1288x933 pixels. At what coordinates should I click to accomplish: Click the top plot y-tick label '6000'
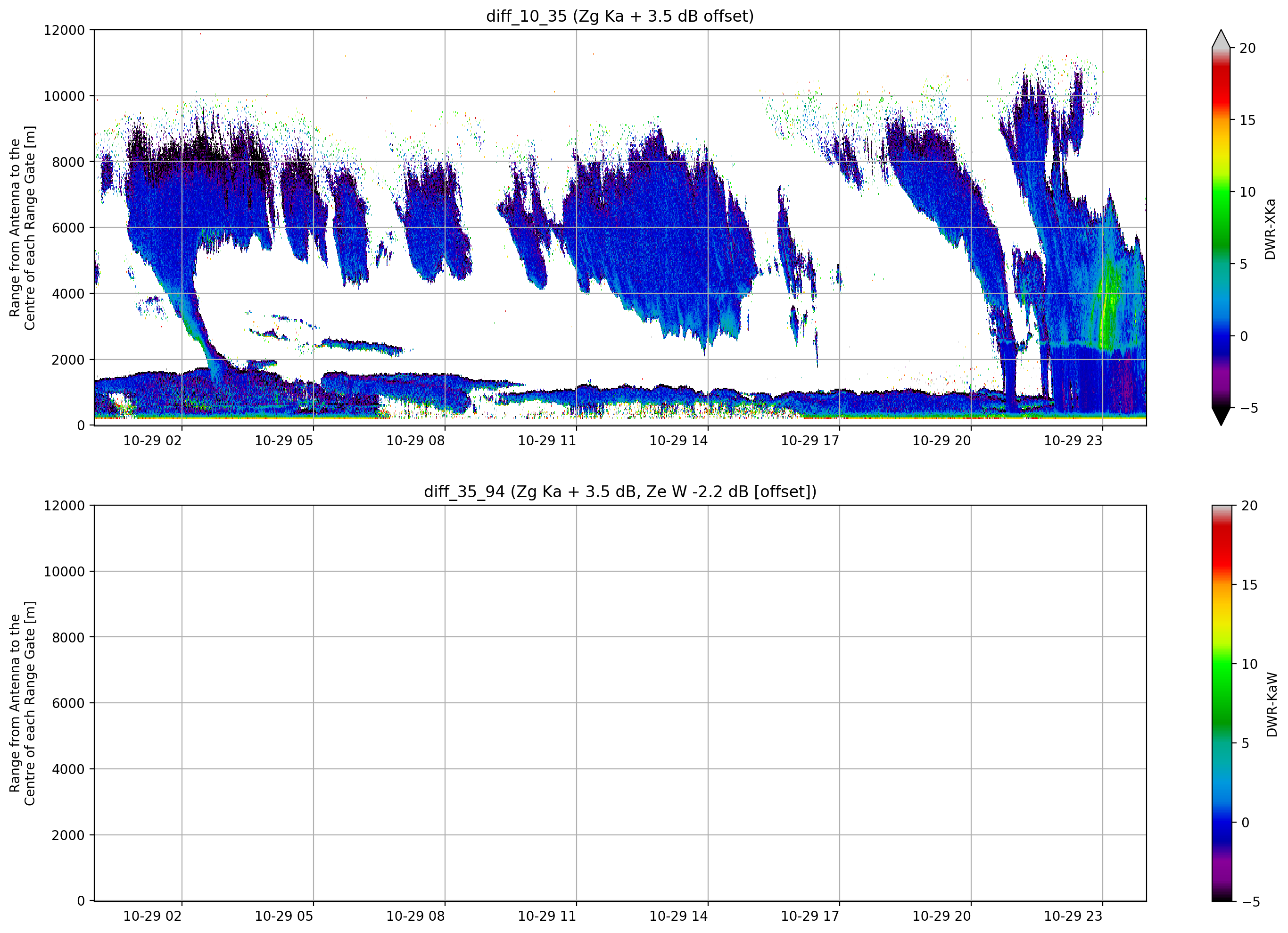68,228
